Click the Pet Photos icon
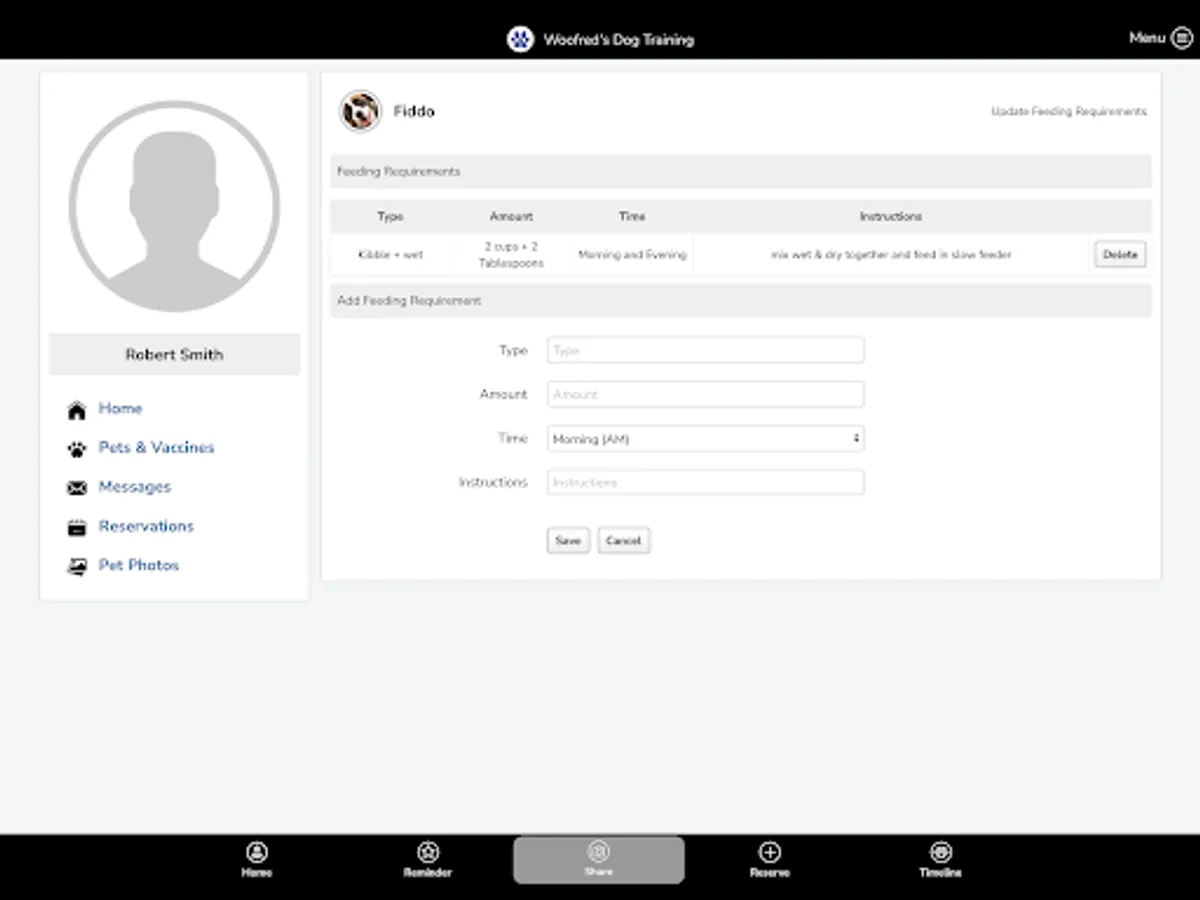Screen dimensions: 1200x900 [x=76, y=565]
